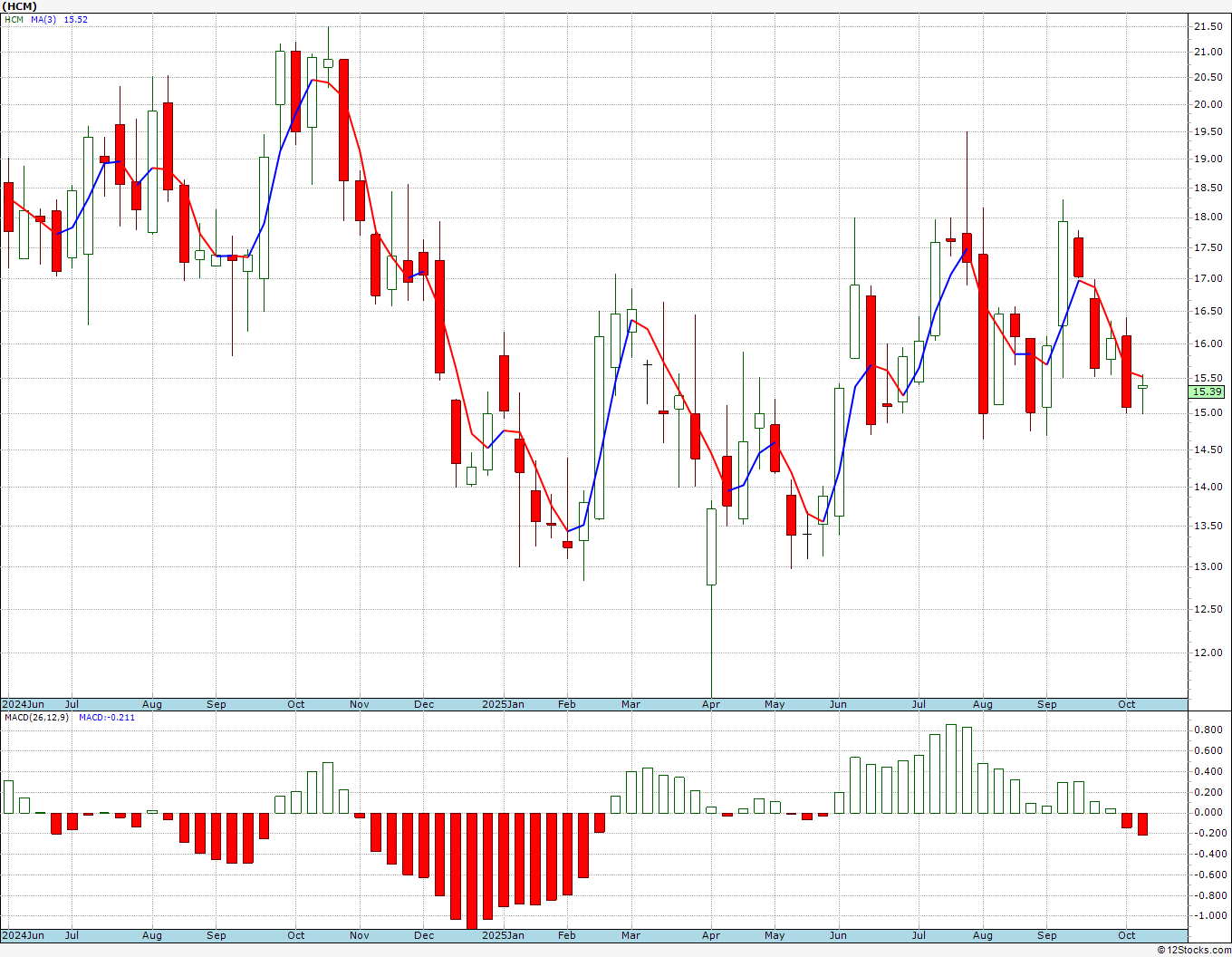Click the 20.50 price axis label
This screenshot has width=1232, height=957.
[1207, 78]
